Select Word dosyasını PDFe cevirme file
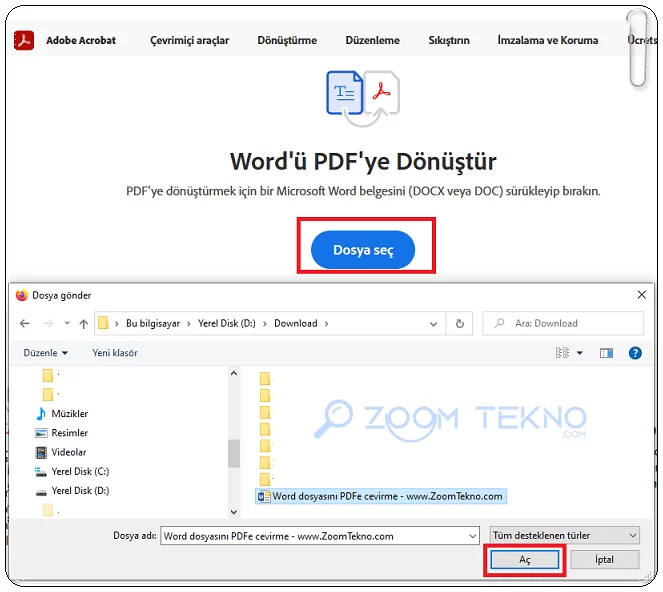 381,496
